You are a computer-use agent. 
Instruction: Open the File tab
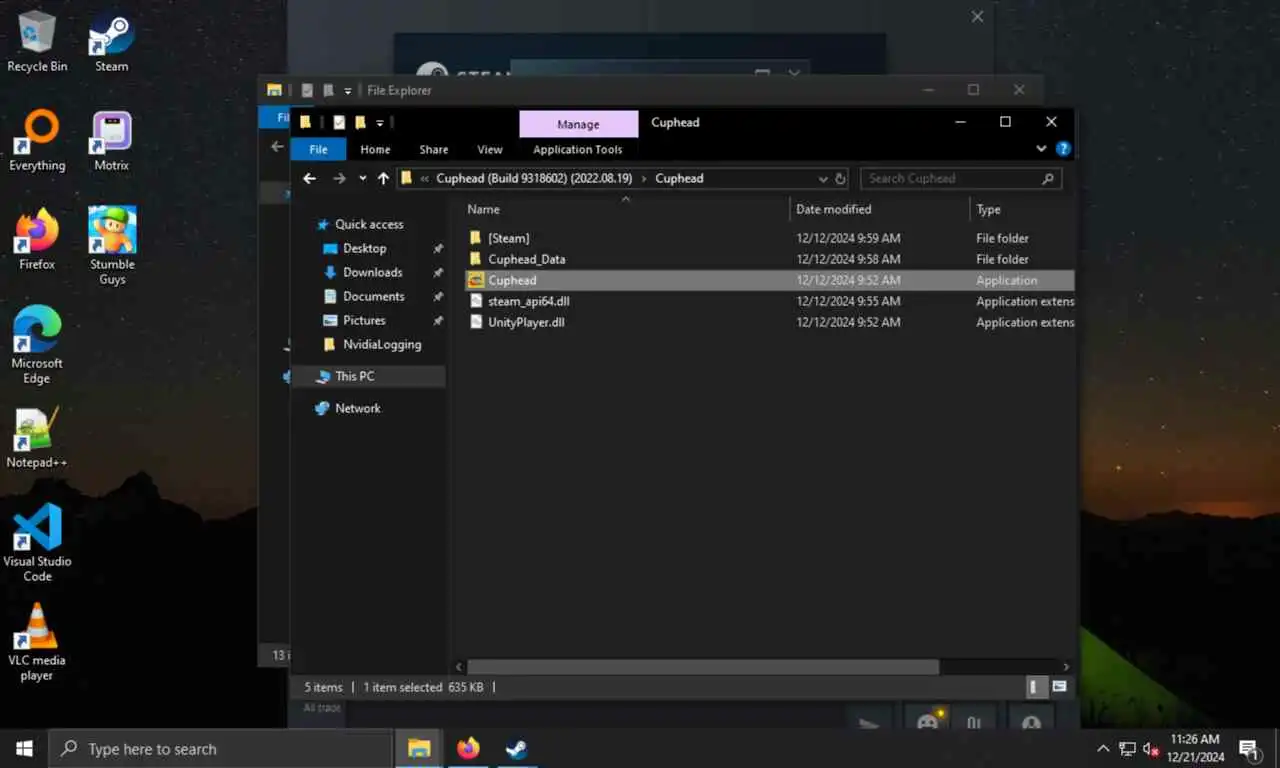point(318,149)
